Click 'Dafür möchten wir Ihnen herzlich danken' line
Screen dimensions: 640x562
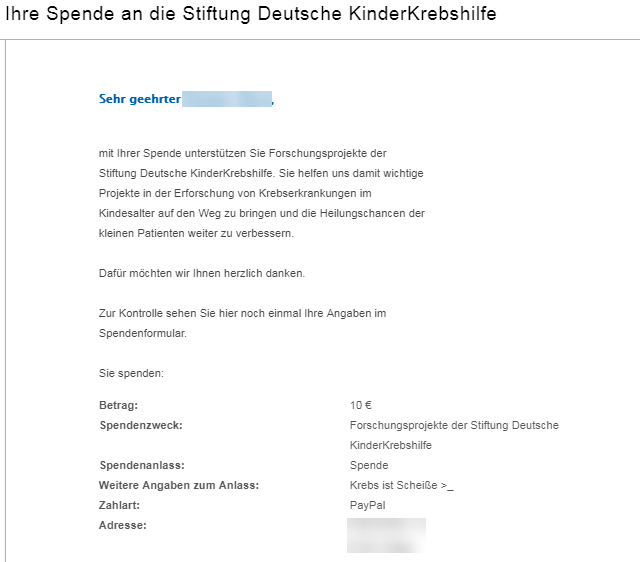click(202, 273)
